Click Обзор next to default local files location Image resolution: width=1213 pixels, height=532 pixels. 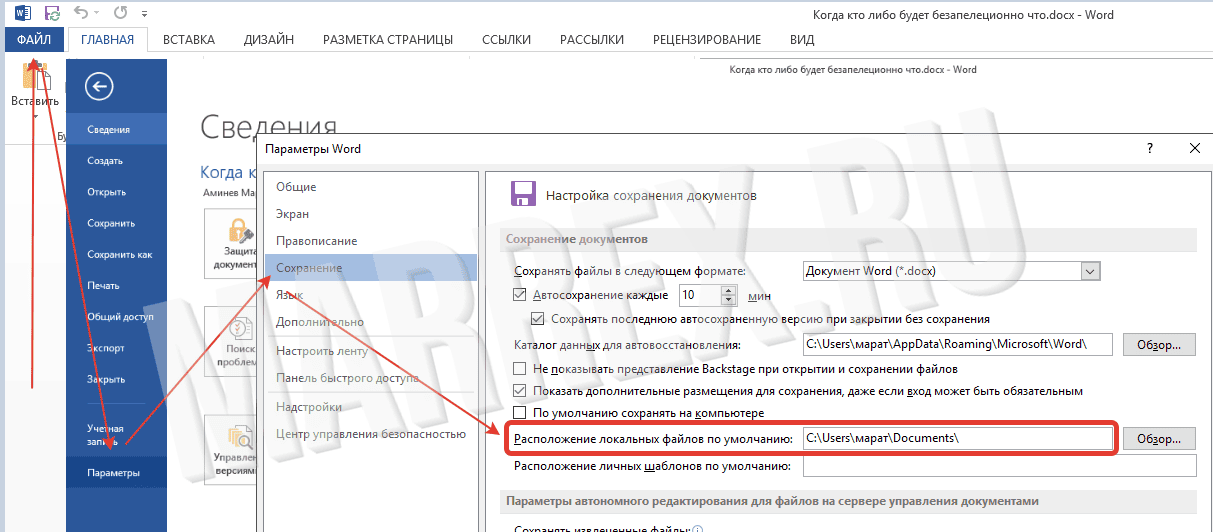pos(1159,439)
